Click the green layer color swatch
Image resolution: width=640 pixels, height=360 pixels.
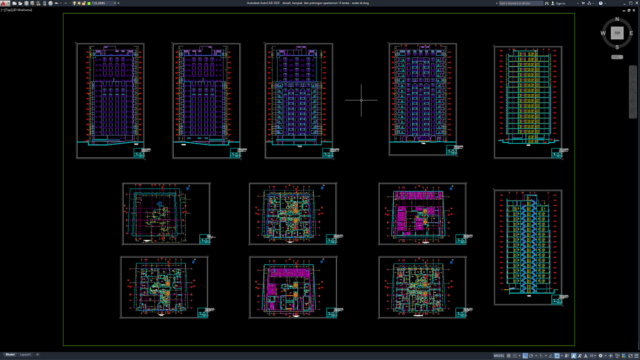pyautogui.click(x=89, y=3)
